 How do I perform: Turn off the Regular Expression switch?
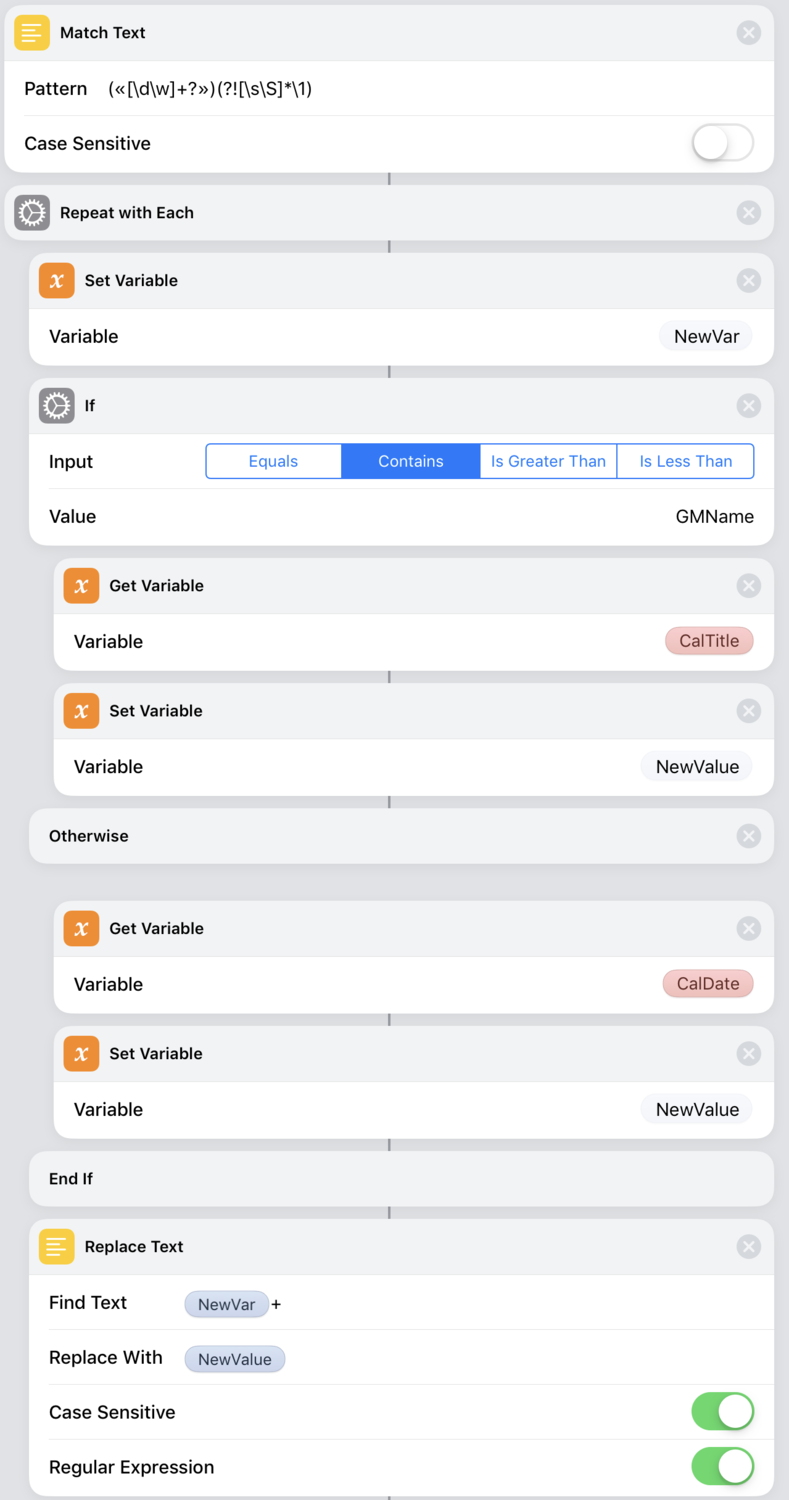722,1467
